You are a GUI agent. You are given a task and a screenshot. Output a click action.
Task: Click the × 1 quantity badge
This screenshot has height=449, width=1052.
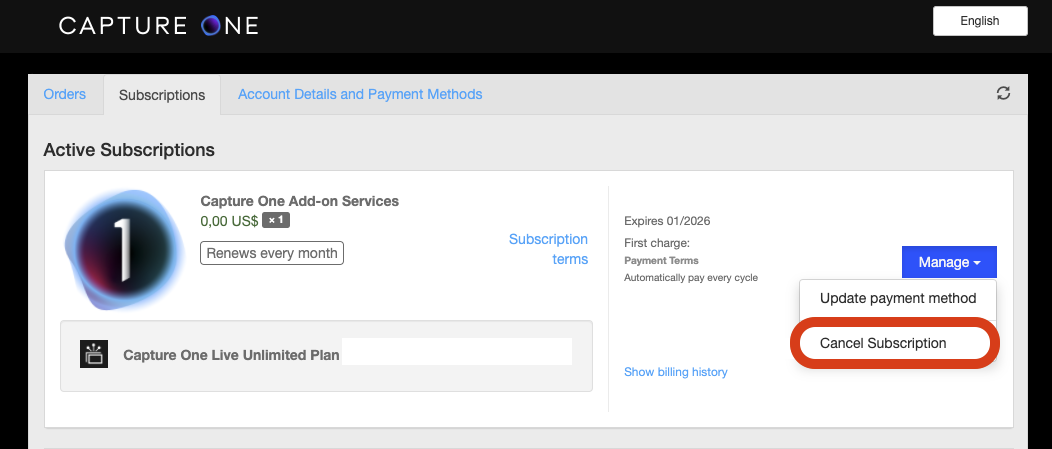tap(276, 220)
